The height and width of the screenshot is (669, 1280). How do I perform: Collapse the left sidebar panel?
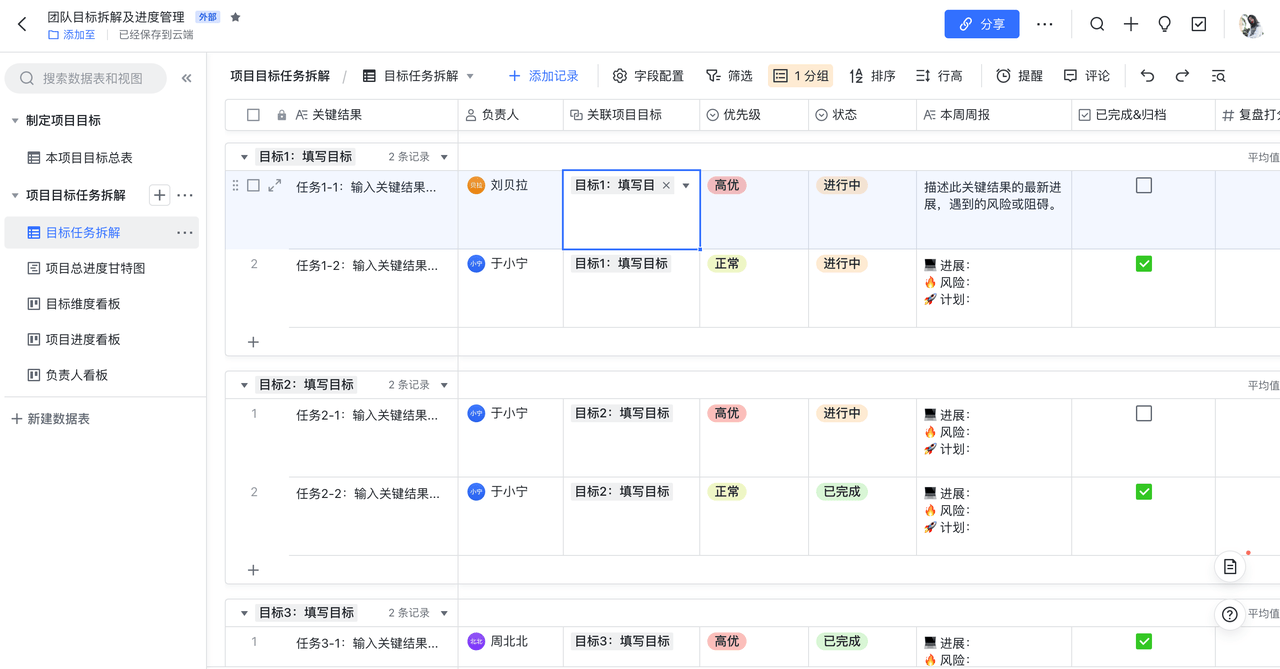pos(186,78)
